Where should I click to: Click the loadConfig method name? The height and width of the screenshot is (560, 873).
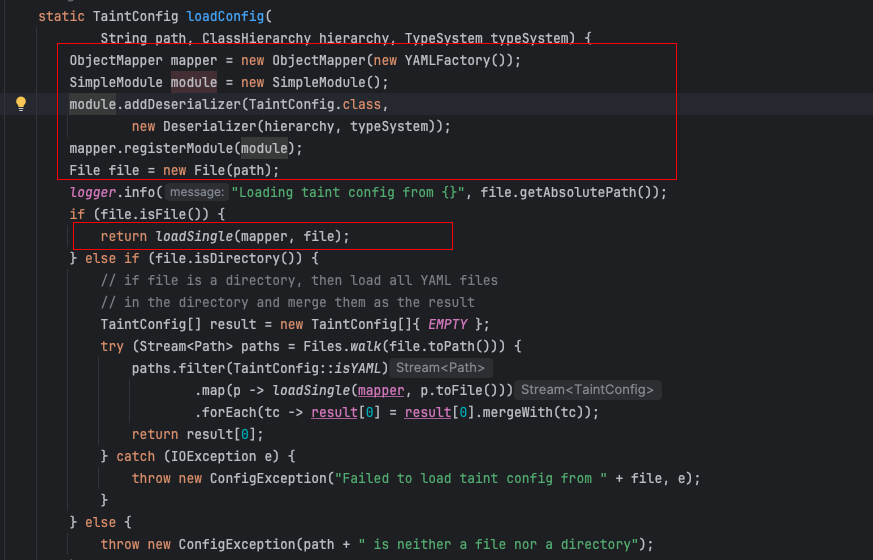tap(225, 16)
